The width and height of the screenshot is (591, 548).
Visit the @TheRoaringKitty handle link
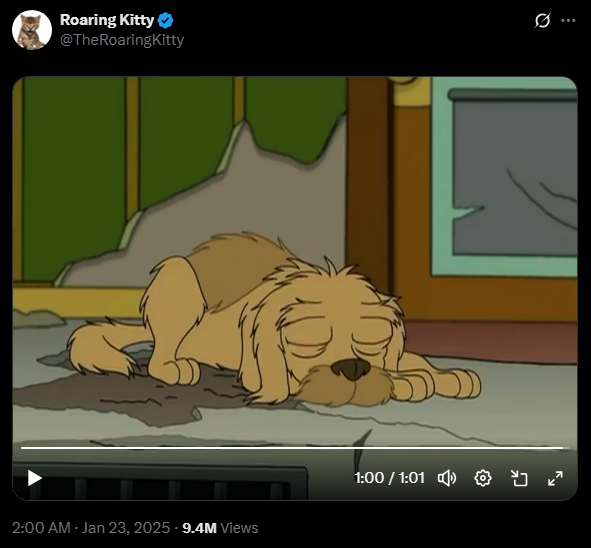click(122, 40)
